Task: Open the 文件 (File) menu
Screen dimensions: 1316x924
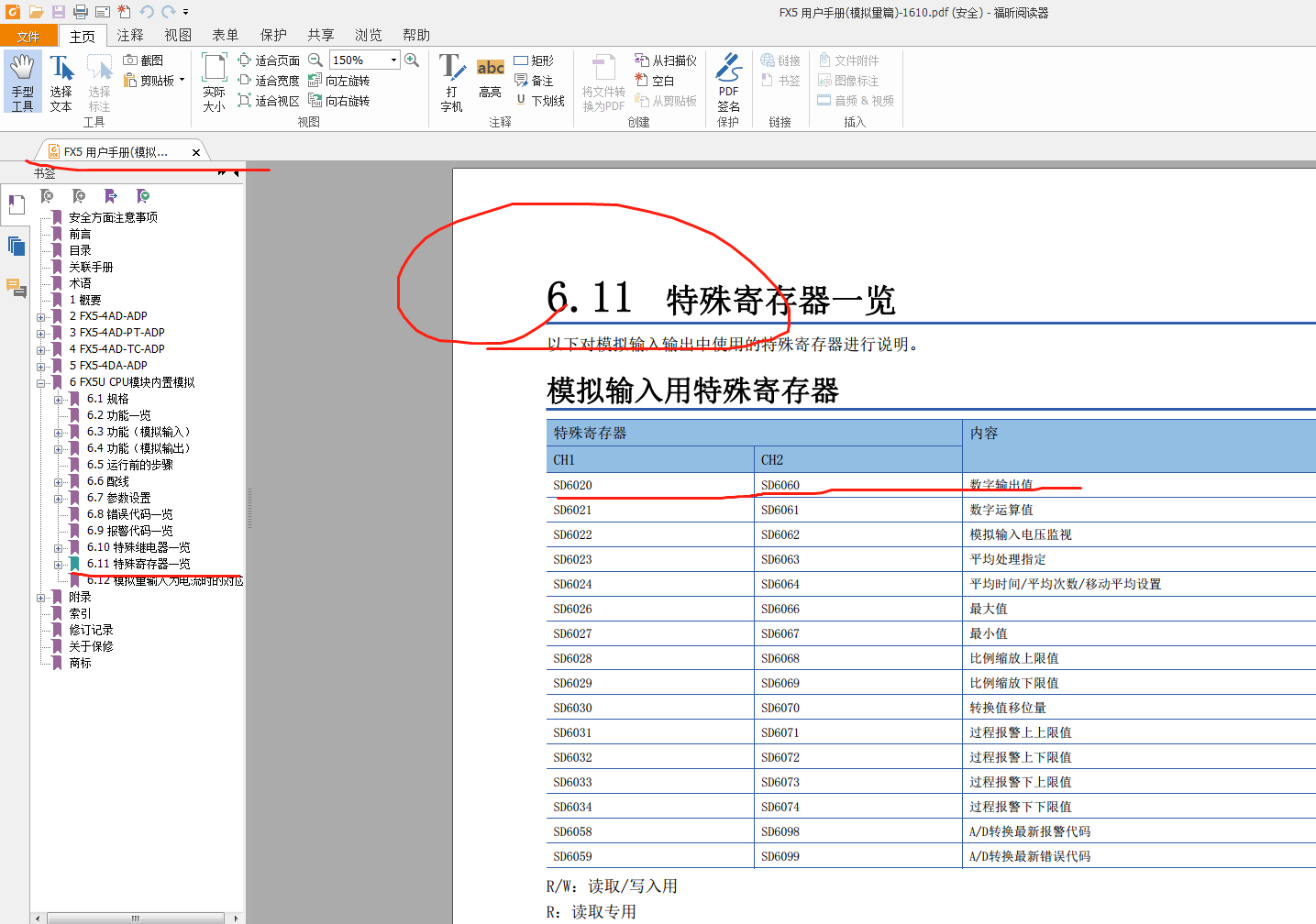Action: (28, 36)
